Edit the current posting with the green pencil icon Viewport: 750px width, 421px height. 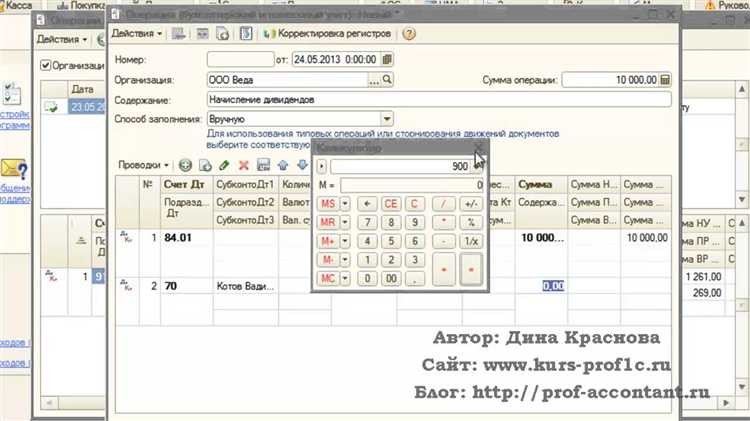224,165
